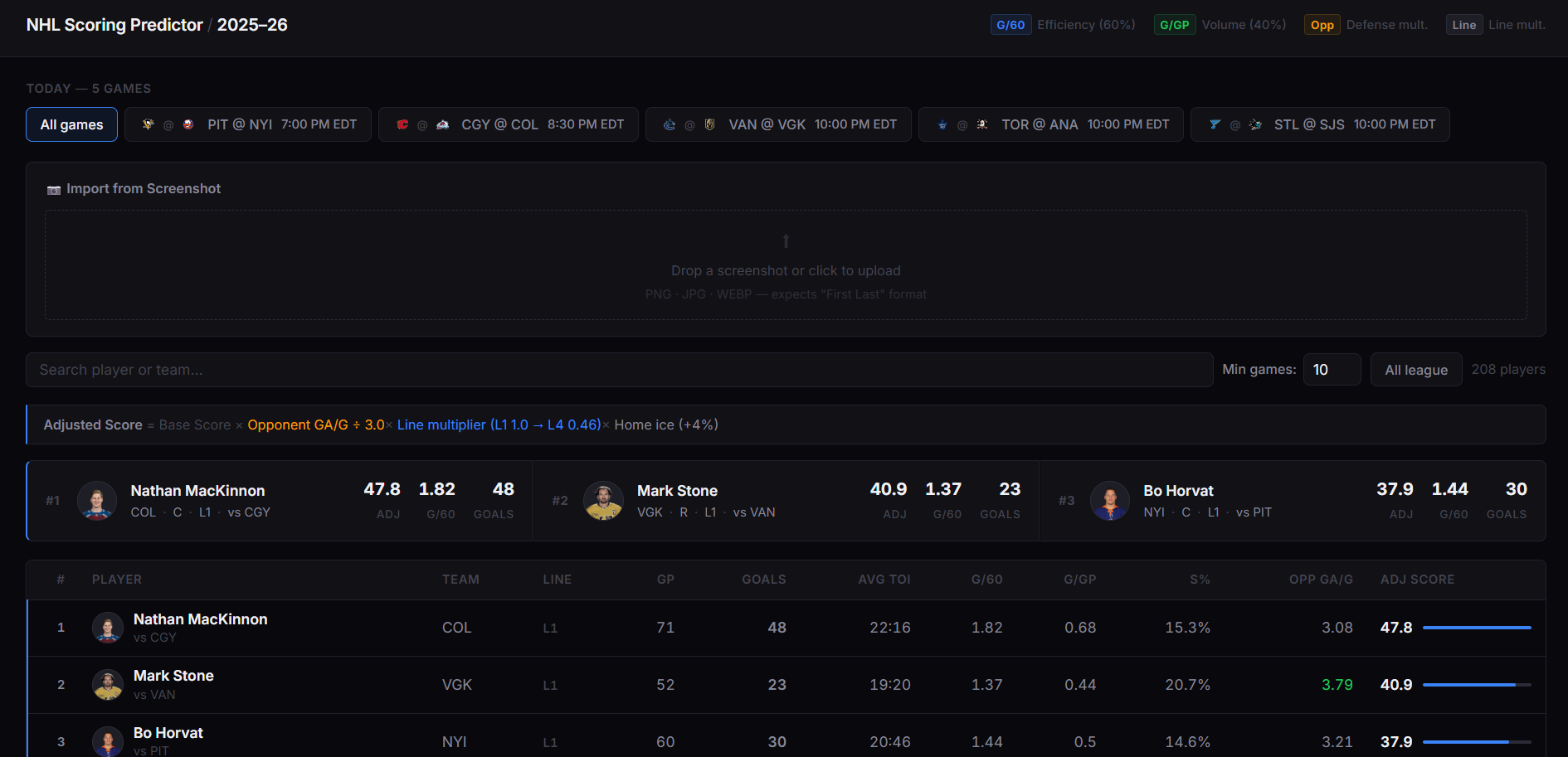Sort table by GP column
Image resolution: width=1568 pixels, height=757 pixels.
pyautogui.click(x=665, y=580)
